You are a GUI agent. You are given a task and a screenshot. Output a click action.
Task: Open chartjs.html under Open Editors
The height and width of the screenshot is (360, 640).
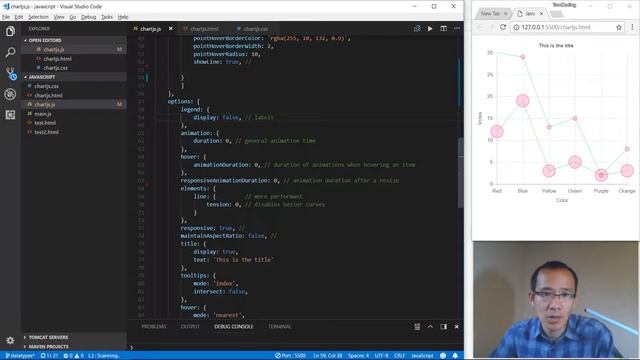pyautogui.click(x=57, y=59)
